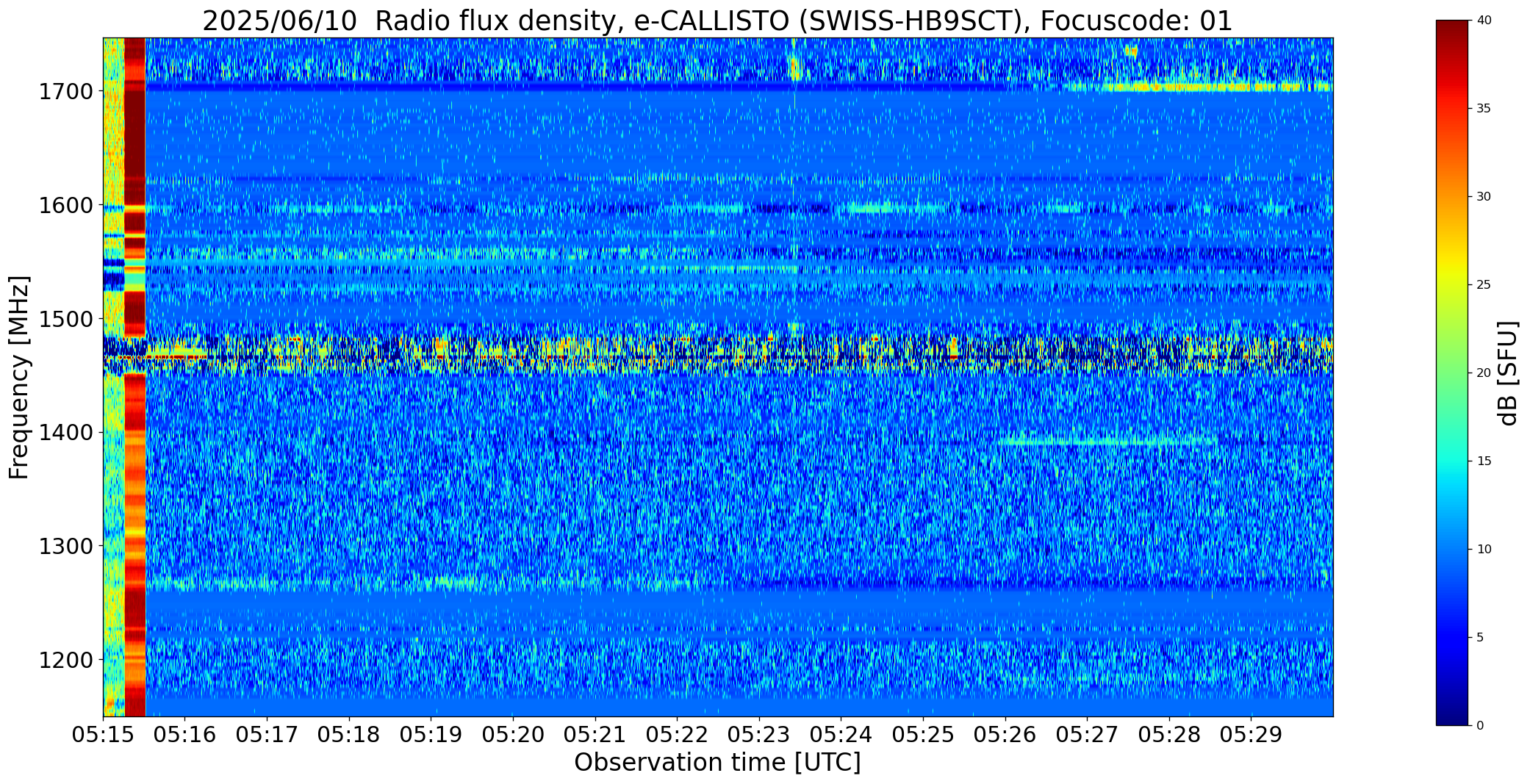Image resolution: width=1530 pixels, height=784 pixels.
Task: Click the 05:22 time tick label
Action: pos(677,735)
